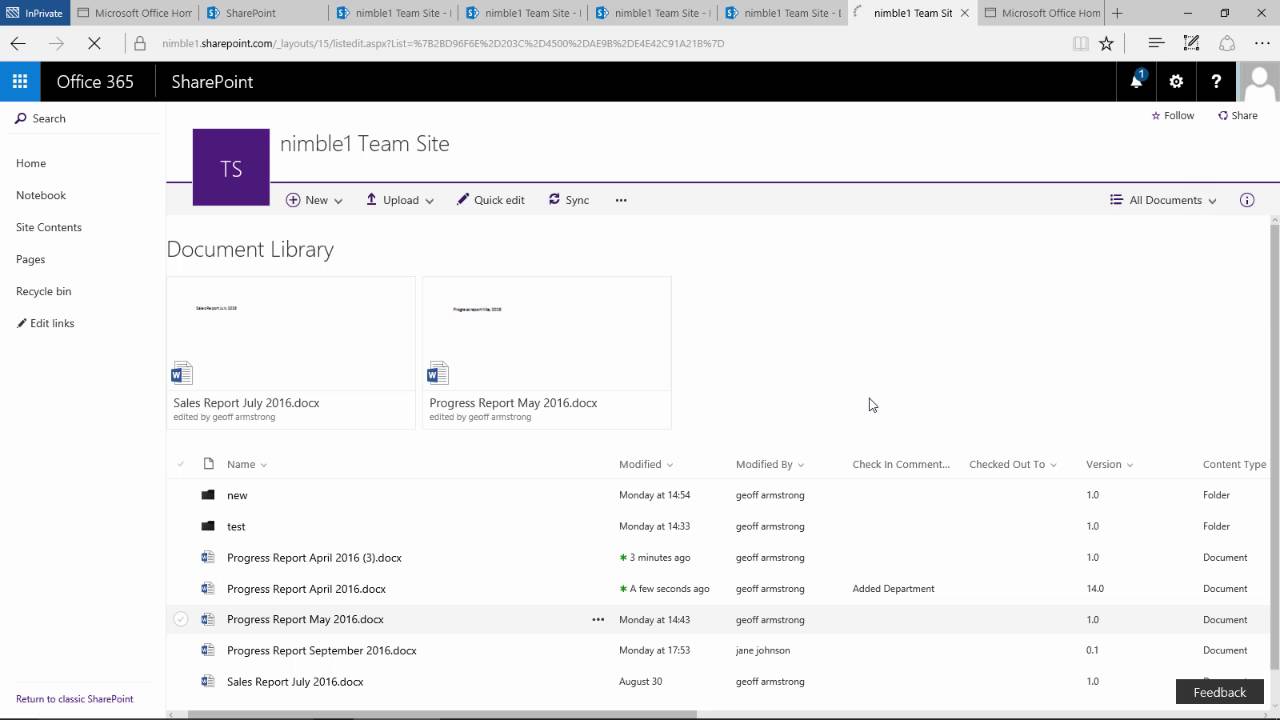Click the folder icon of the 'test' row
Image resolution: width=1280 pixels, height=720 pixels.
point(208,526)
